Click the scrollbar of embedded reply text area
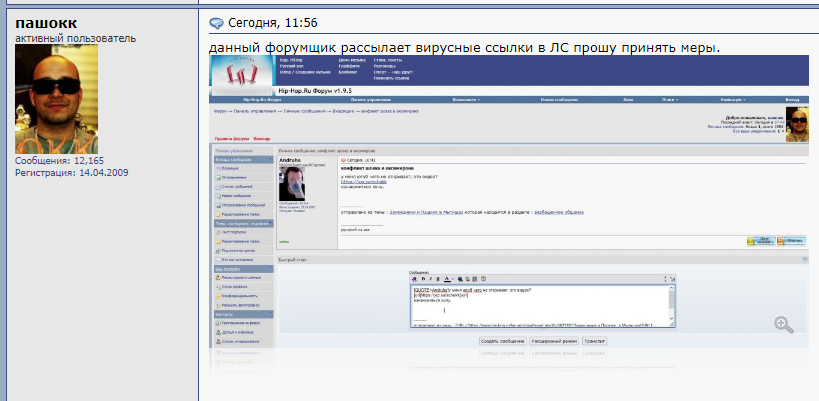 pos(671,306)
